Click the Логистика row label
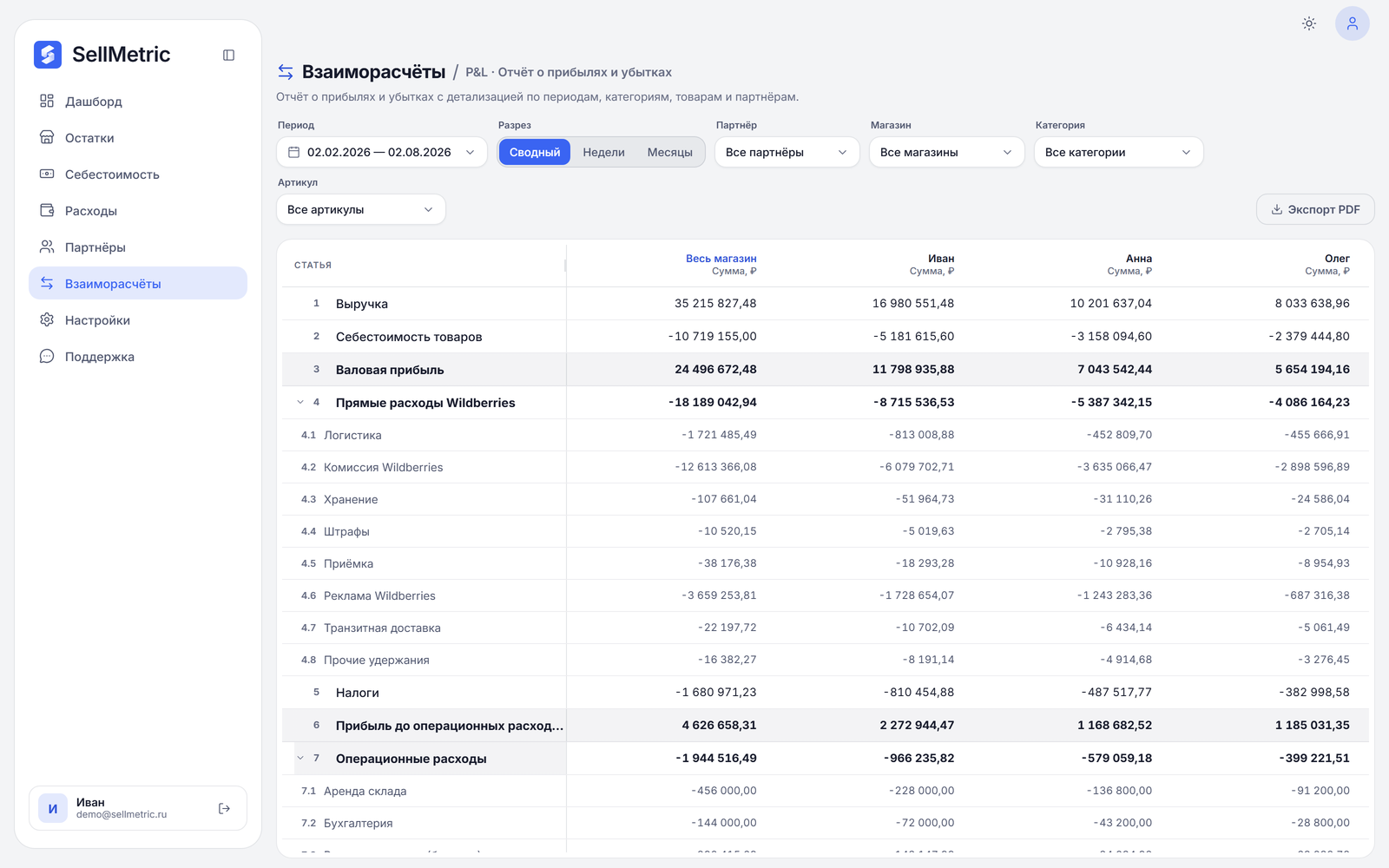The width and height of the screenshot is (1389, 868). pos(352,435)
